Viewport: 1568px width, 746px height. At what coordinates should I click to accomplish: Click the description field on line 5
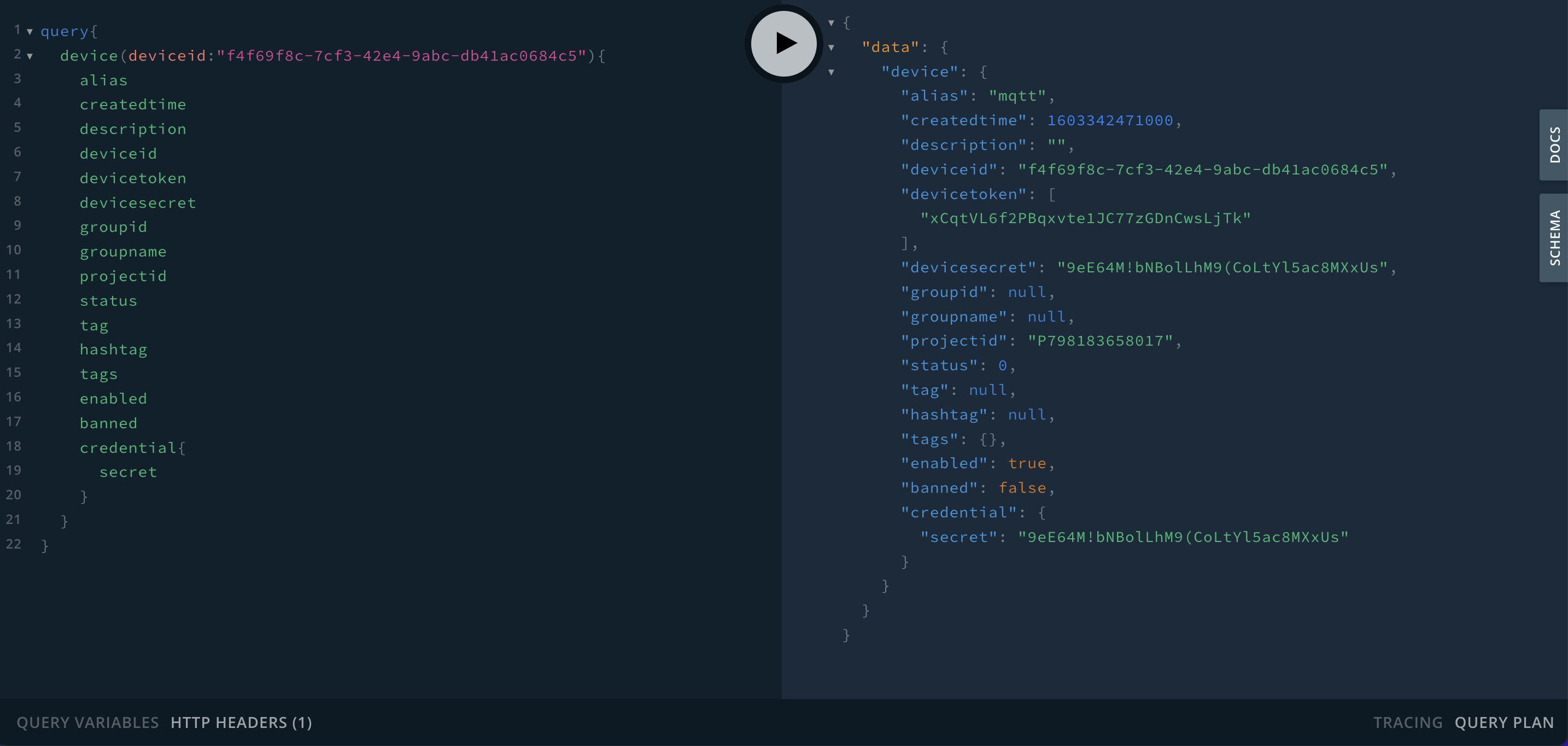pyautogui.click(x=133, y=129)
